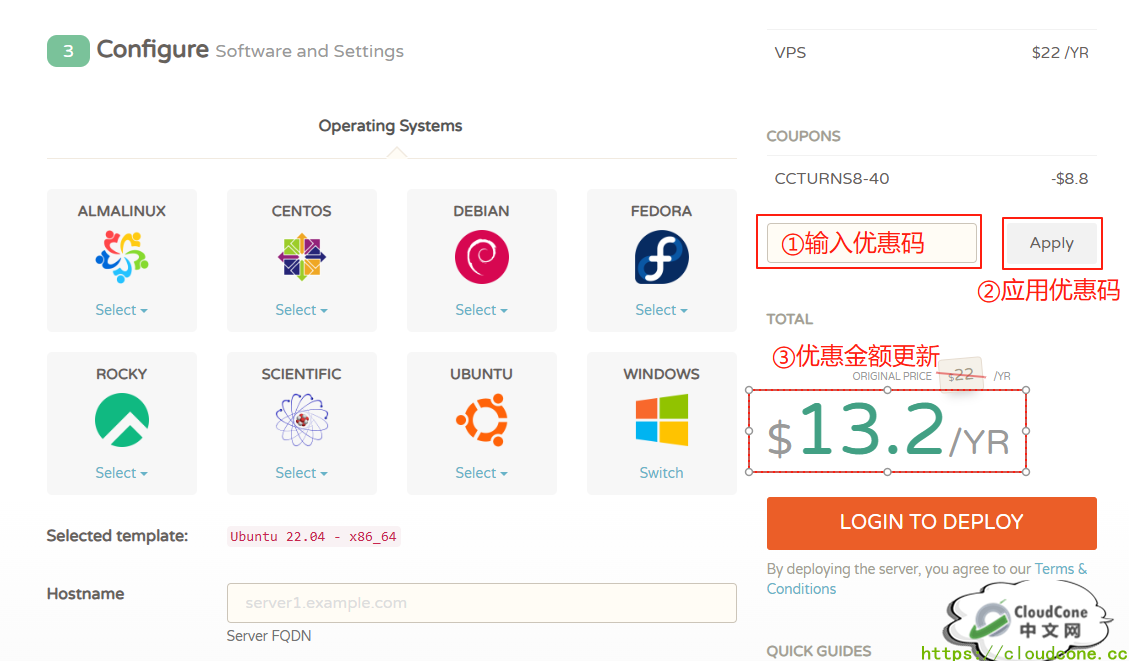Click the AlmaLinux logo icon
Image resolution: width=1129 pixels, height=661 pixels.
pyautogui.click(x=122, y=257)
